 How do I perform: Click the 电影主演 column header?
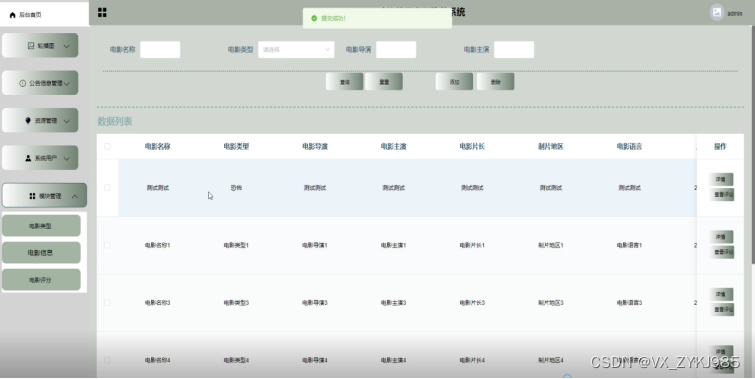(393, 146)
